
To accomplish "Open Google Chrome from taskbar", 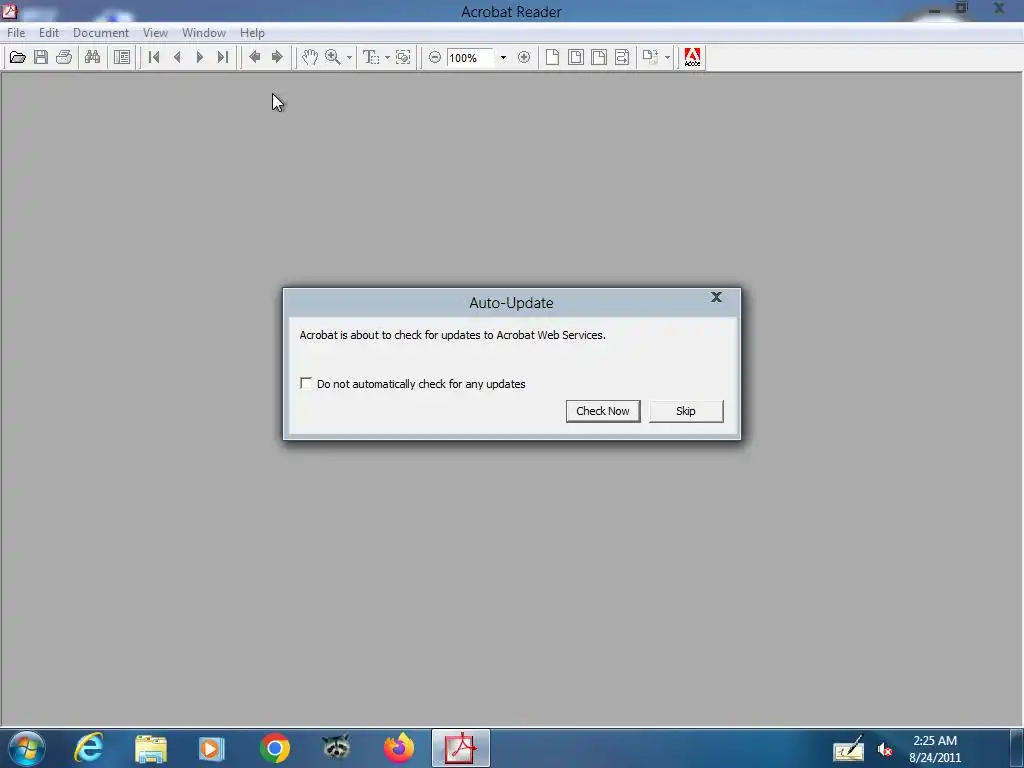I will click(x=275, y=748).
